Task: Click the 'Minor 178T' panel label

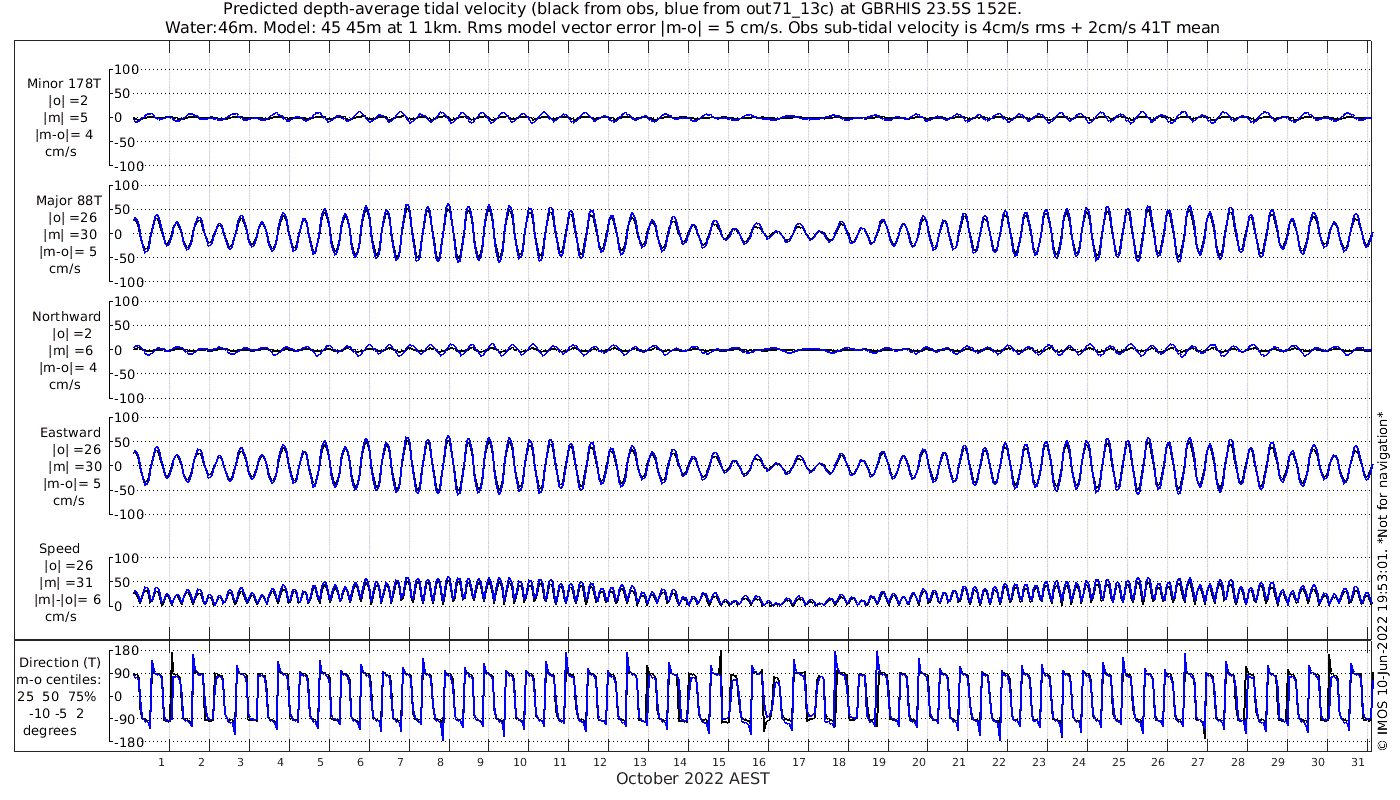Action: coord(64,83)
